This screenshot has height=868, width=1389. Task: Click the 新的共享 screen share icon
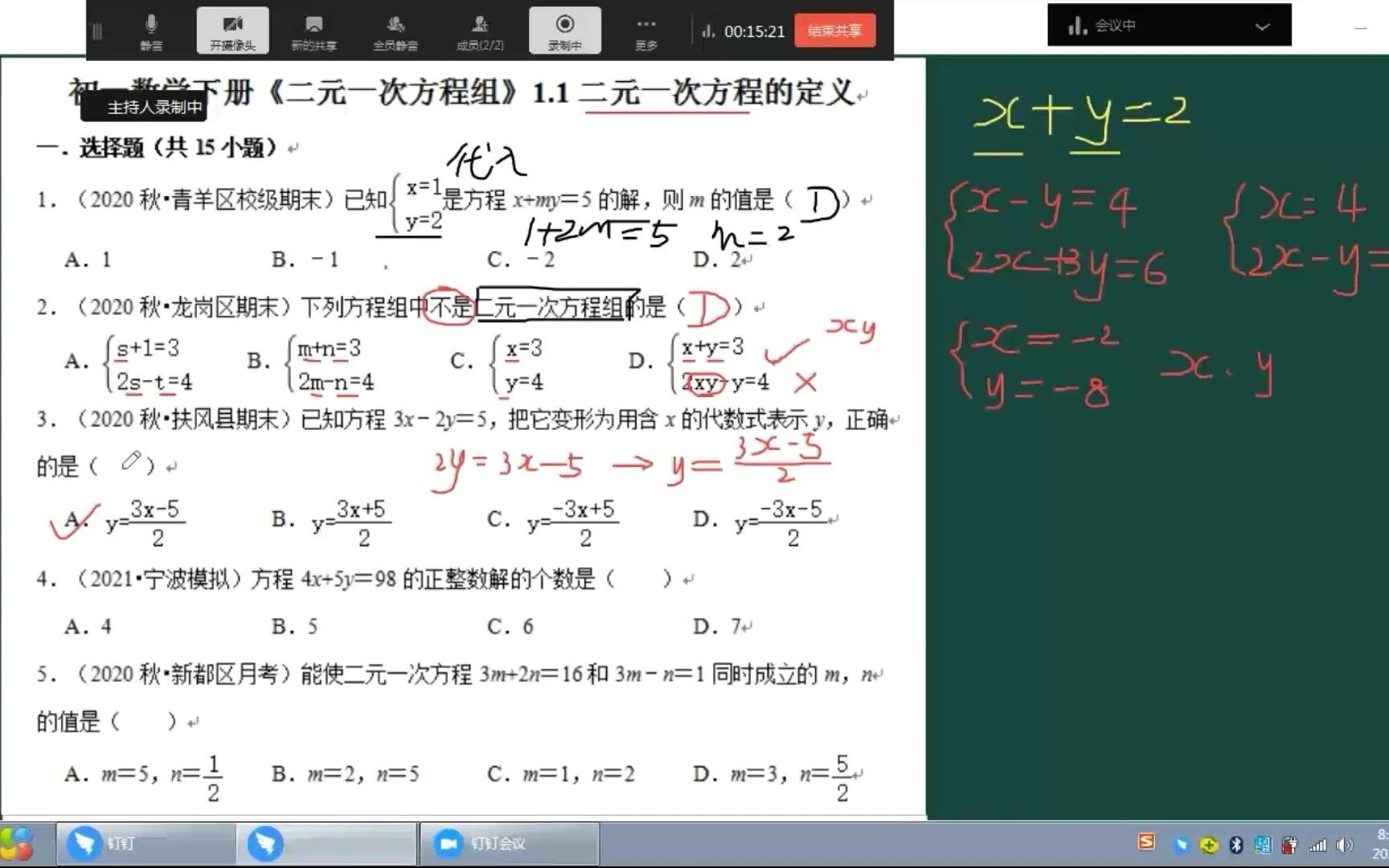315,31
